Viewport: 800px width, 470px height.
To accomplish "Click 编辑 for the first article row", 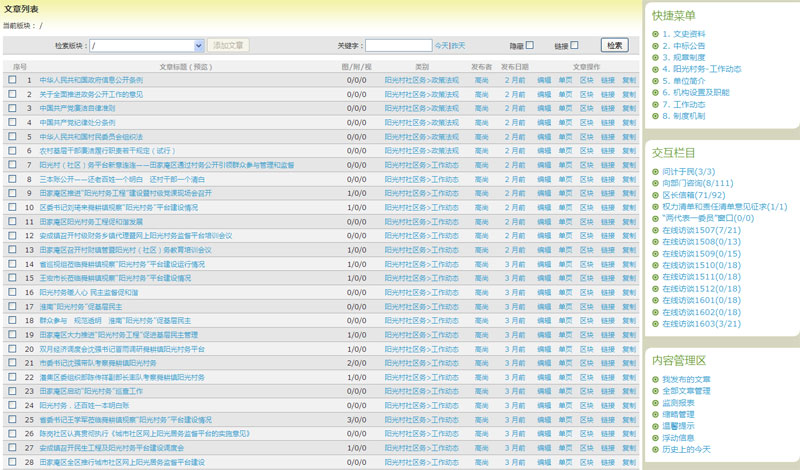I will 544,79.
